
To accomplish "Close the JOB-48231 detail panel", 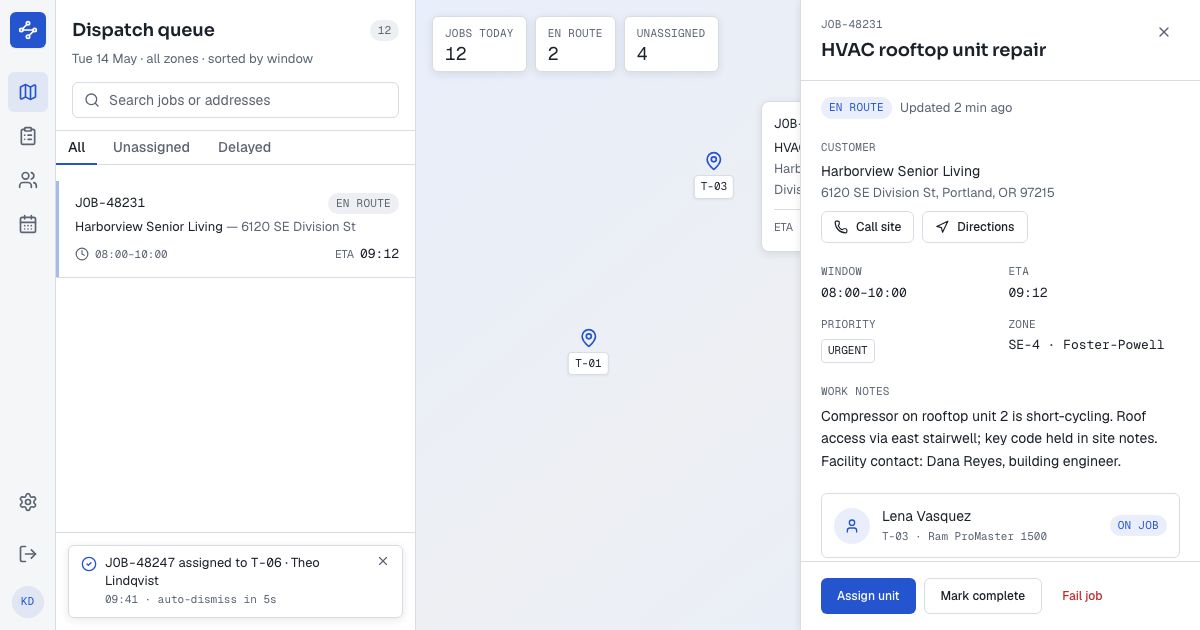I will [x=1164, y=32].
